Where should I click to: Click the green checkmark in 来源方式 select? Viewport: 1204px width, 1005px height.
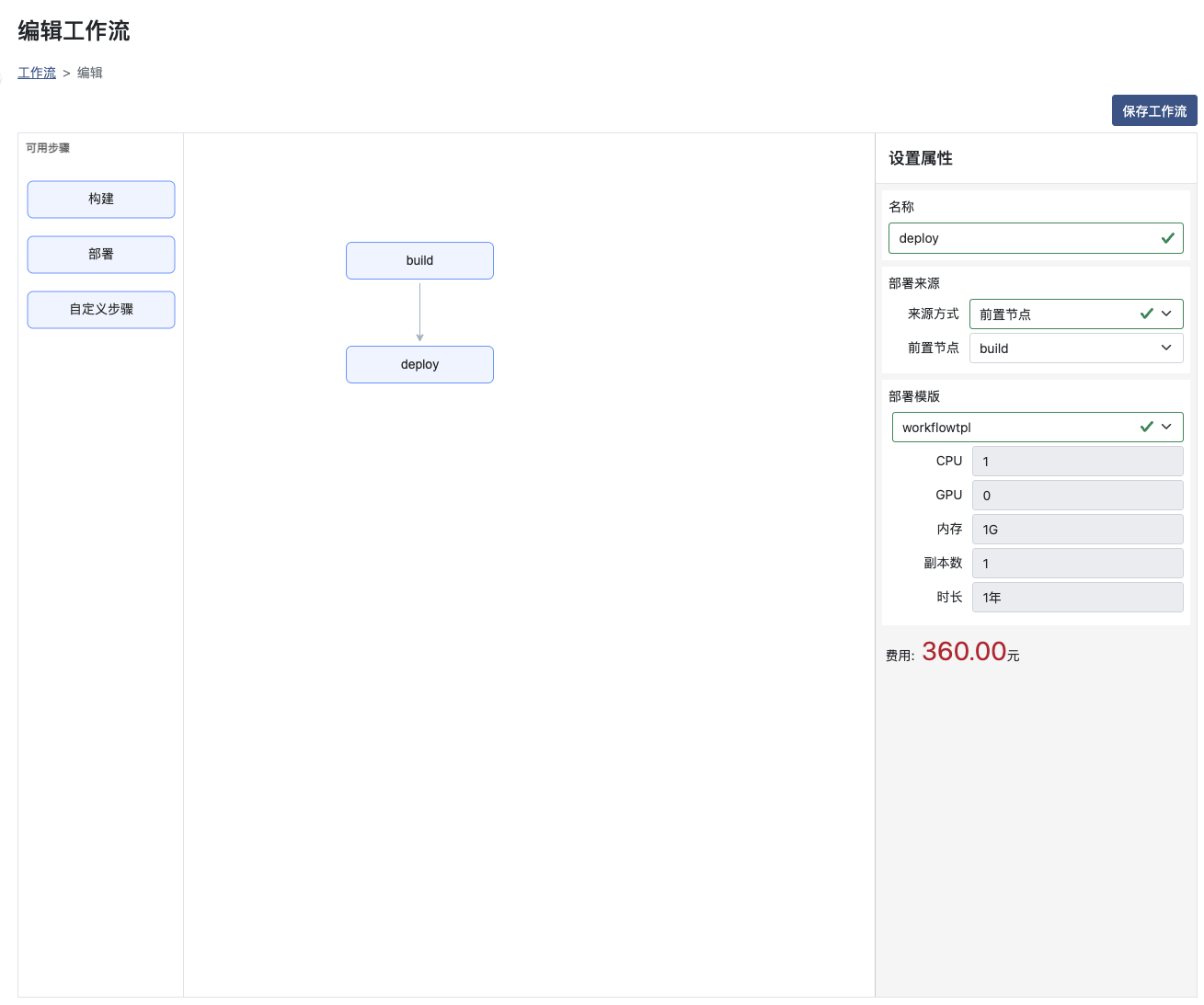[1146, 314]
